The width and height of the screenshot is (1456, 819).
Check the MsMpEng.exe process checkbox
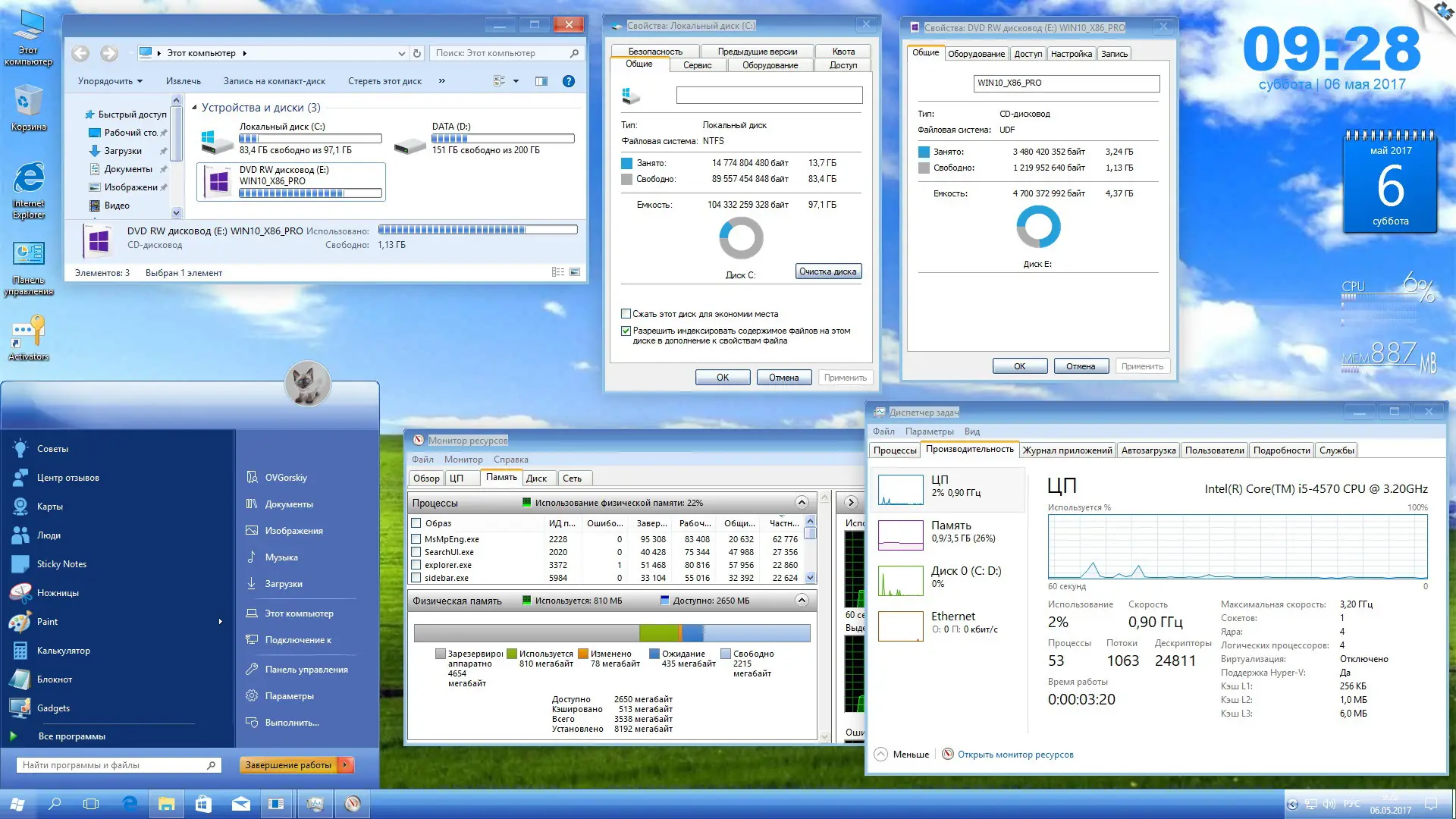click(416, 539)
